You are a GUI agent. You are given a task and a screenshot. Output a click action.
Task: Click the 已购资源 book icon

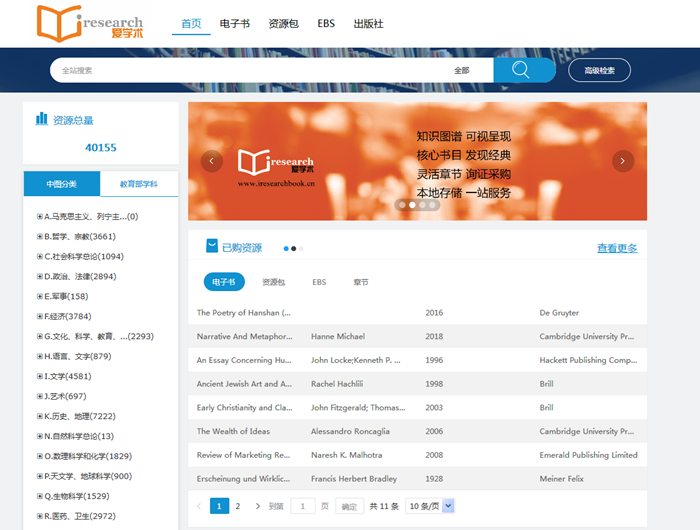coord(211,246)
